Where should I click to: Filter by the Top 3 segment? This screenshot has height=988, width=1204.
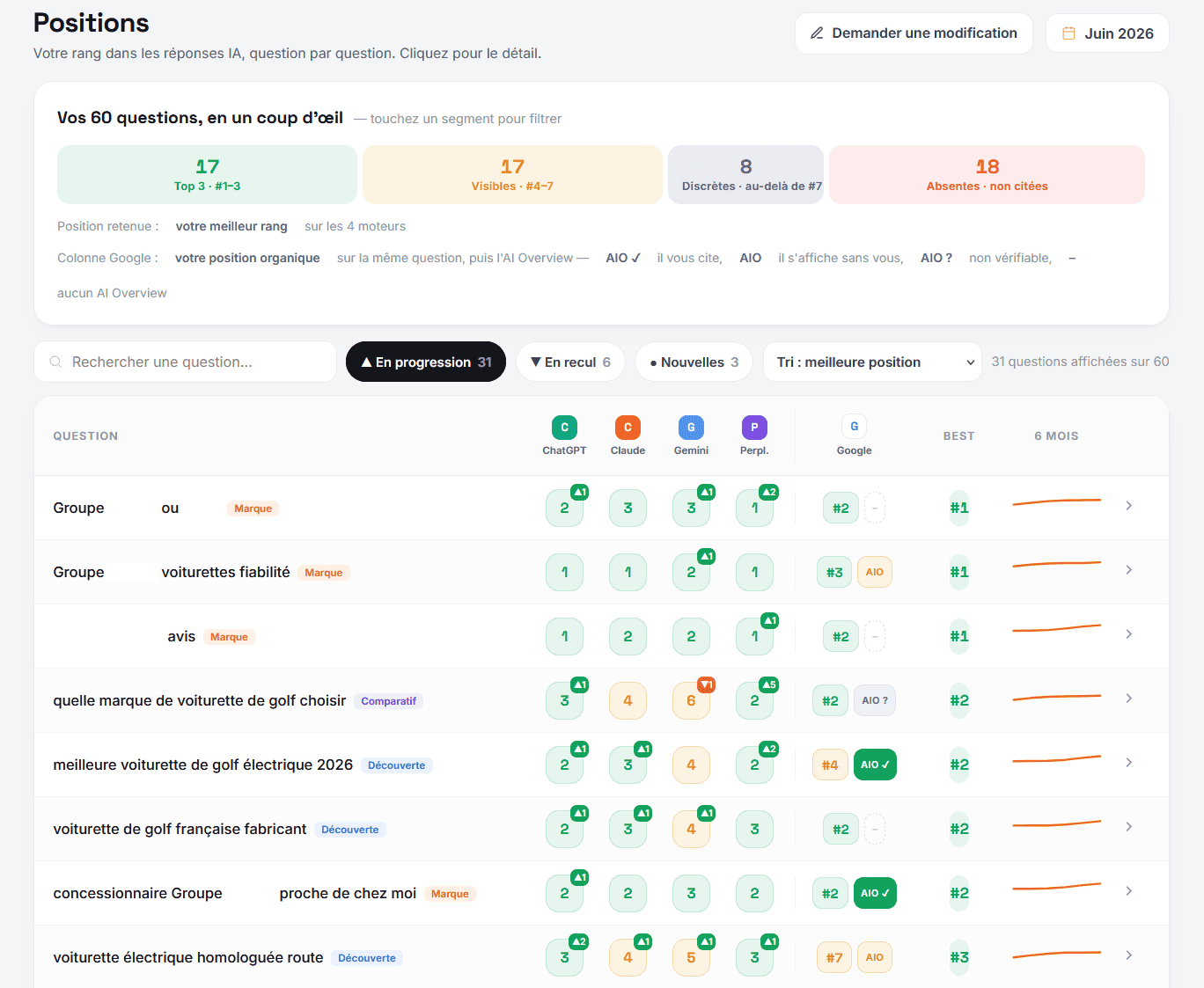point(207,174)
